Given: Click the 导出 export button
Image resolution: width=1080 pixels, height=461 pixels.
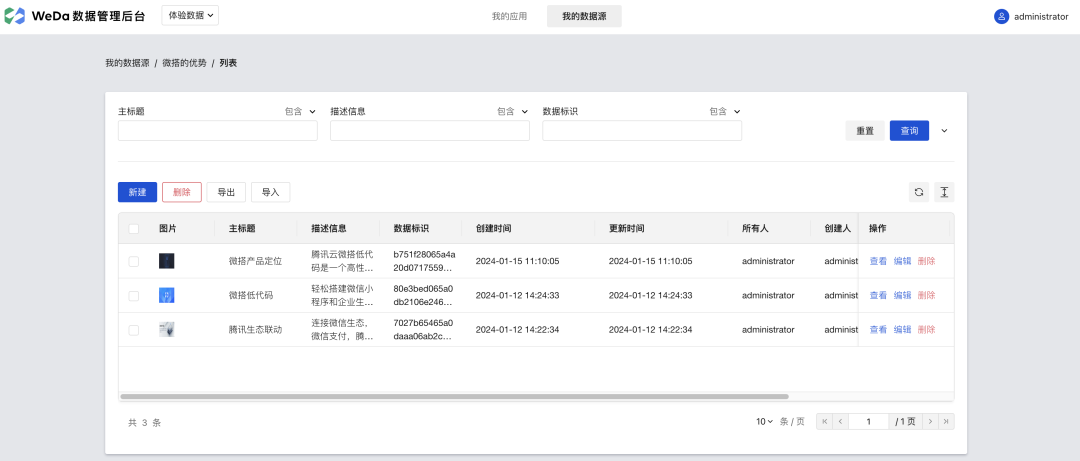Looking at the screenshot, I should coord(227,192).
